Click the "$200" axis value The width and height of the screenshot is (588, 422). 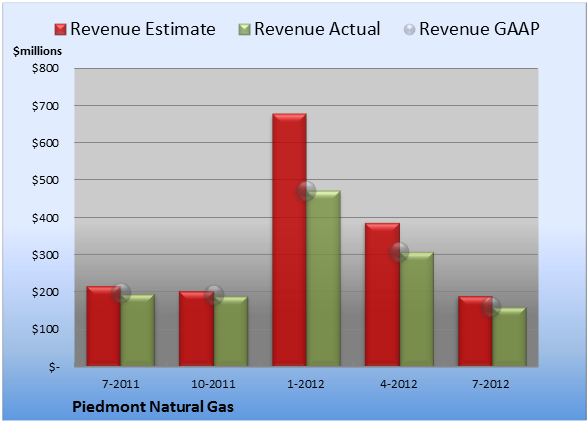45,292
